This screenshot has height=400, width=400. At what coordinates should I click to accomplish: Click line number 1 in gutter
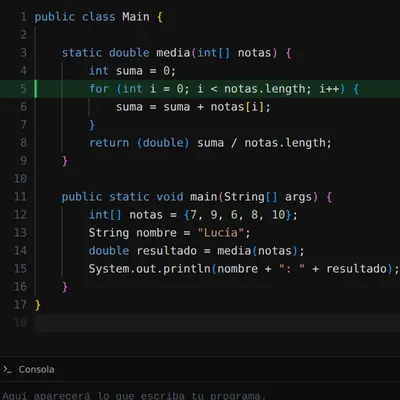point(23,17)
